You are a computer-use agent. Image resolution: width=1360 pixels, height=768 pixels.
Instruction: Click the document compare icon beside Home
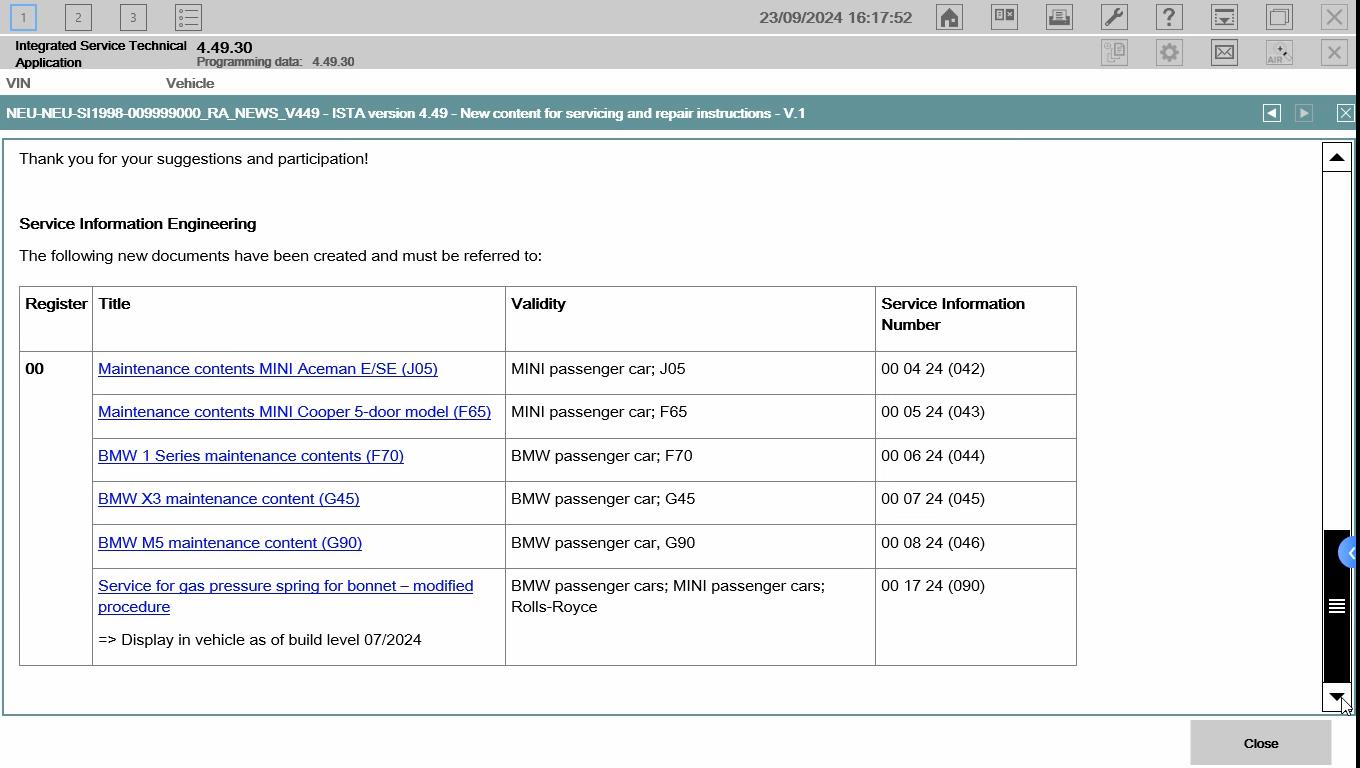pyautogui.click(x=1004, y=17)
